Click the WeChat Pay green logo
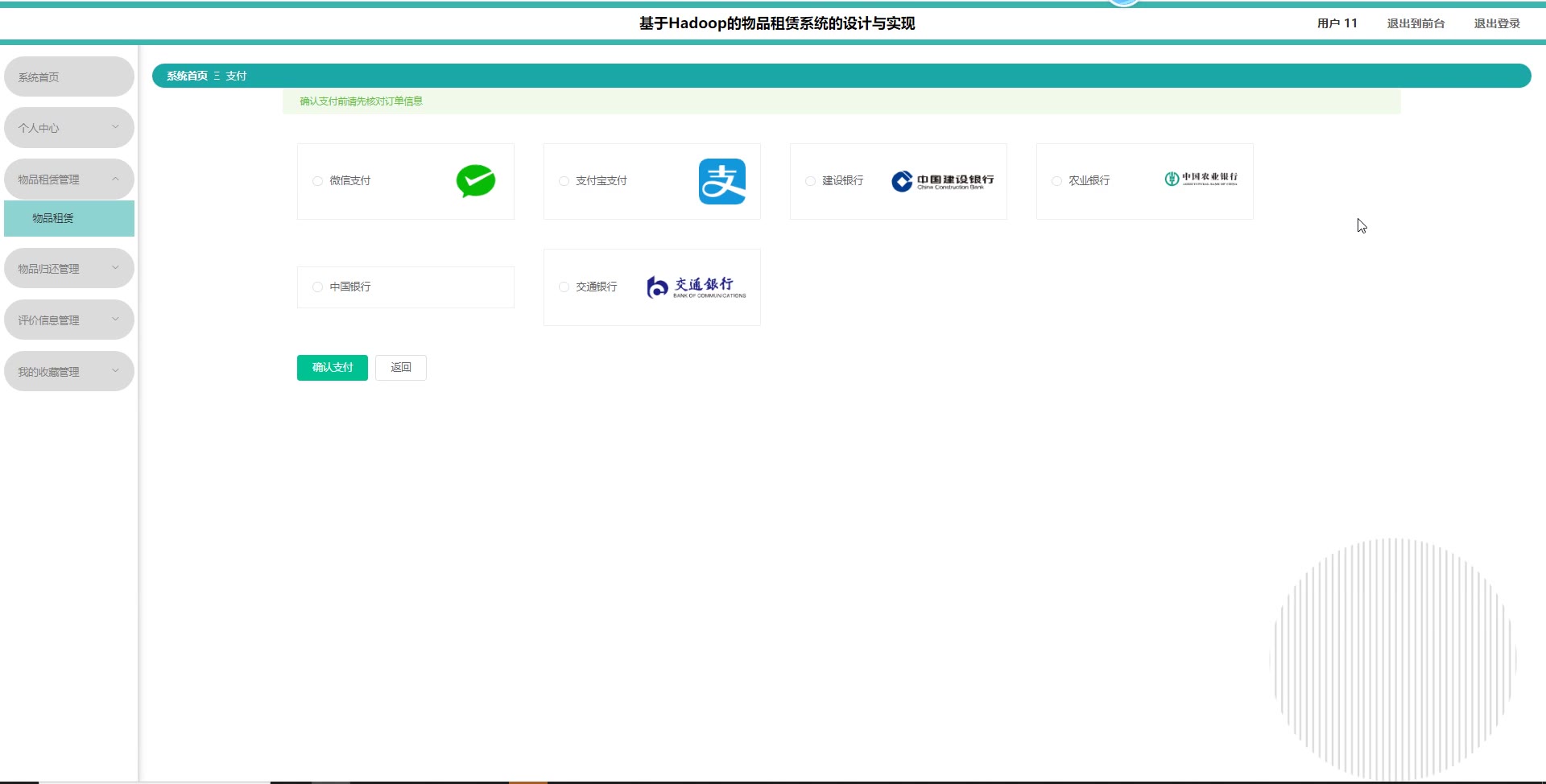Screen dimensions: 1546x784 (476, 181)
